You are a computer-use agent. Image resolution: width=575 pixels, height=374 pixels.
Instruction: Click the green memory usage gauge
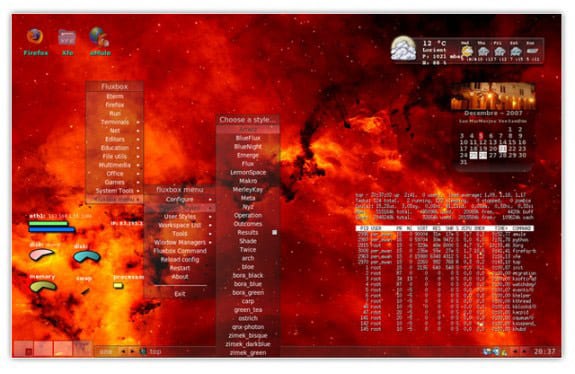point(43,287)
